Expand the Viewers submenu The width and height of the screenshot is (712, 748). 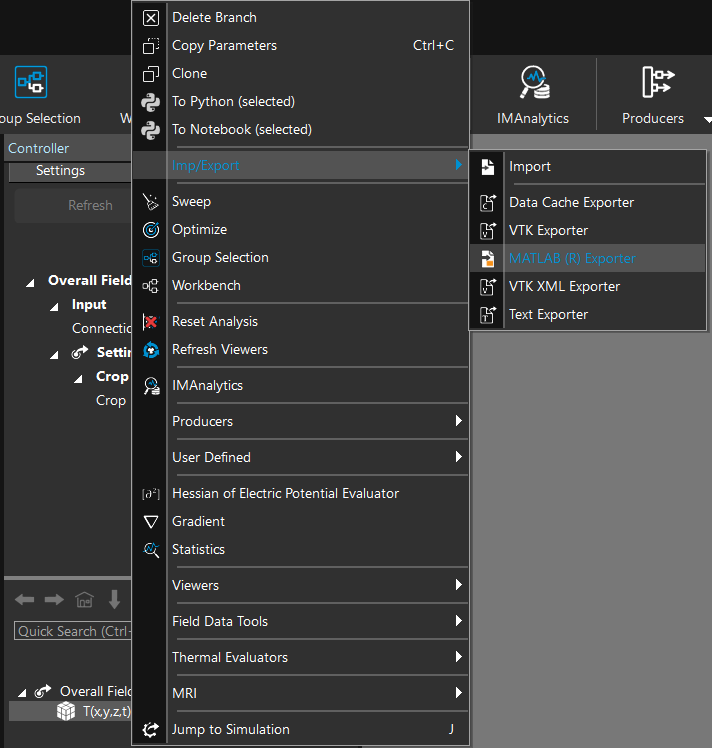(x=300, y=585)
